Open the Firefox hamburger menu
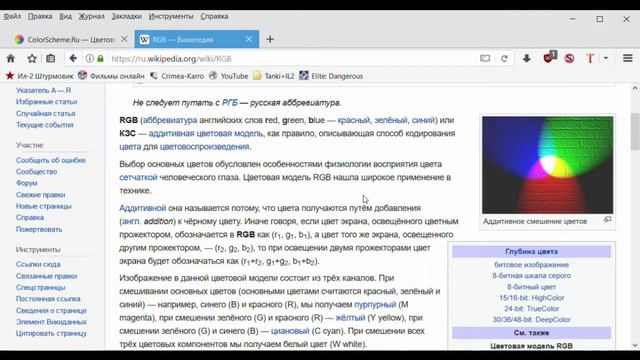This screenshot has width=640, height=360. [628, 58]
